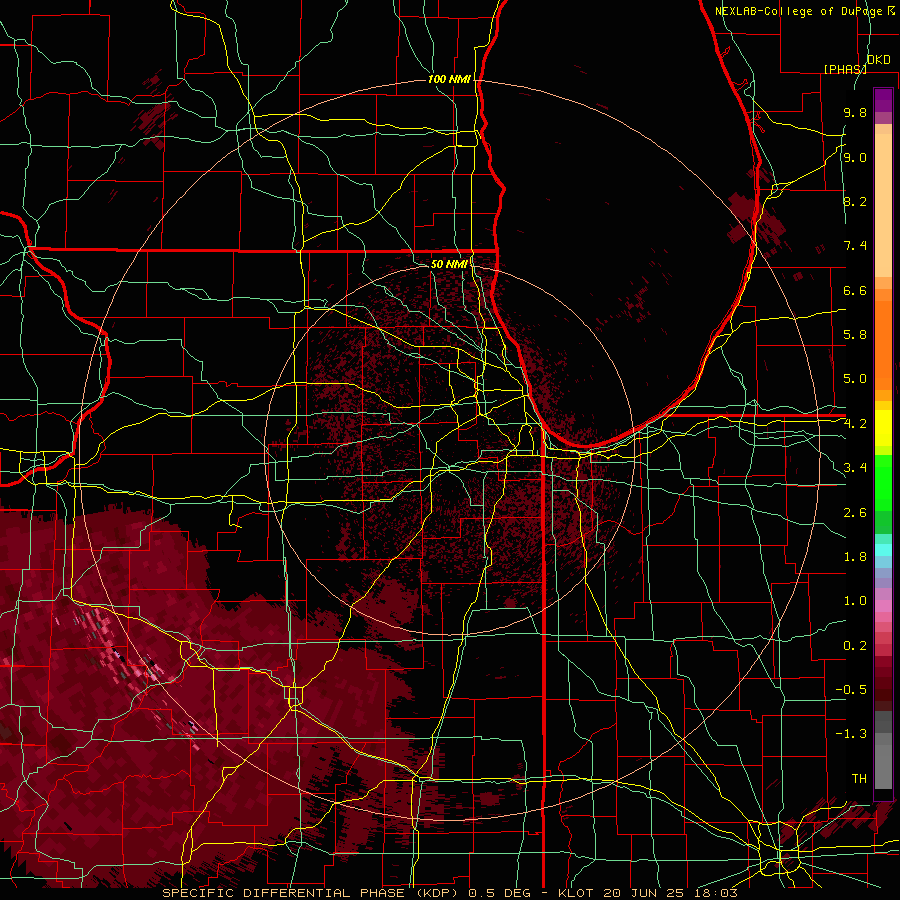The width and height of the screenshot is (900, 900).
Task: Click the 7.4 scale value
Action: [855, 246]
